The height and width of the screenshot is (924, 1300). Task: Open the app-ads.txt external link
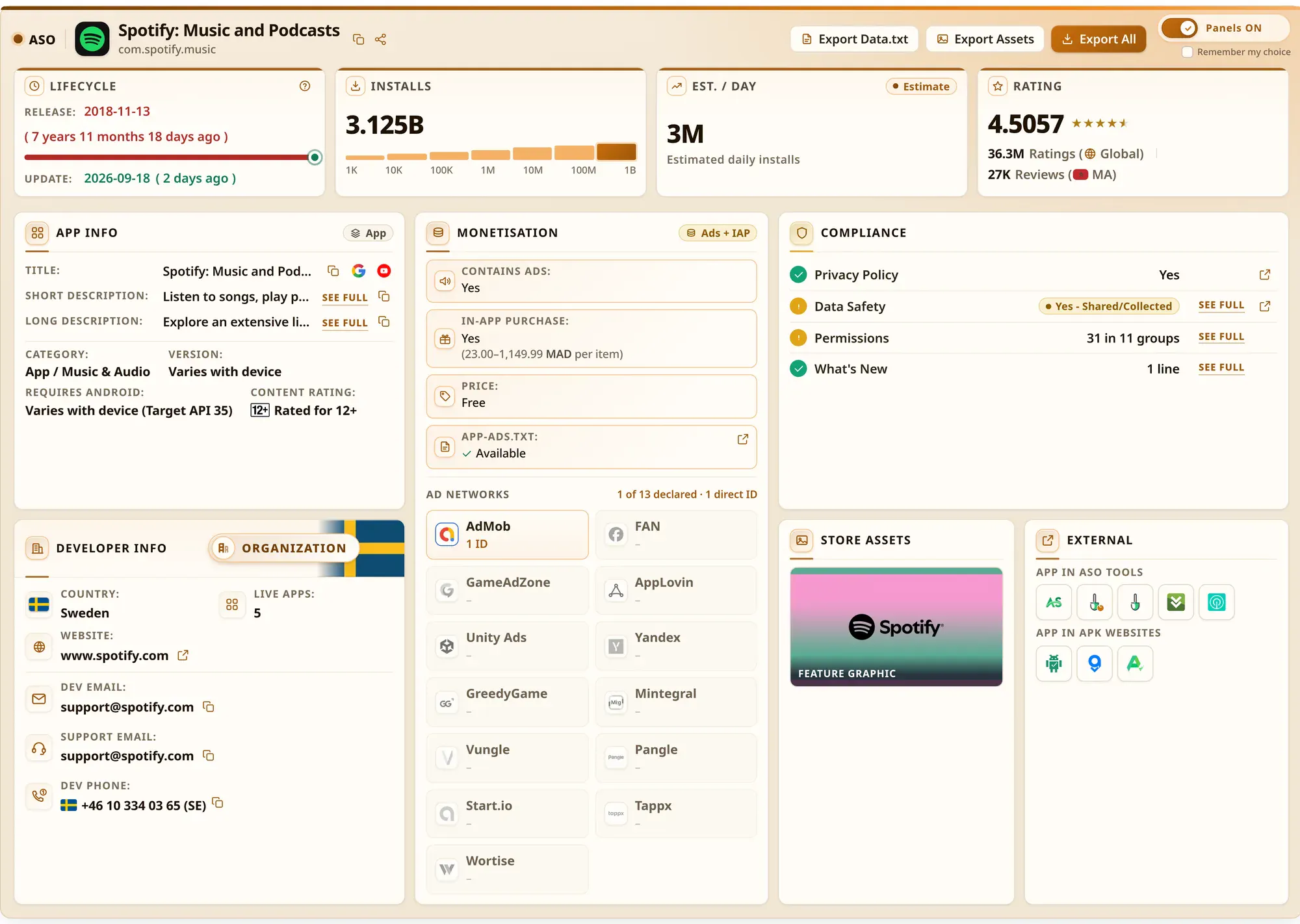tap(743, 439)
